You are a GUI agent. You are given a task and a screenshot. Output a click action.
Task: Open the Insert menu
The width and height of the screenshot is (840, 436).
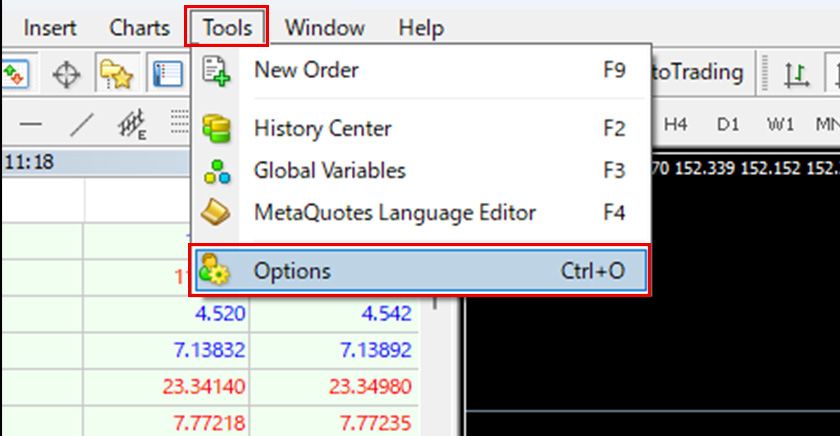pyautogui.click(x=50, y=28)
